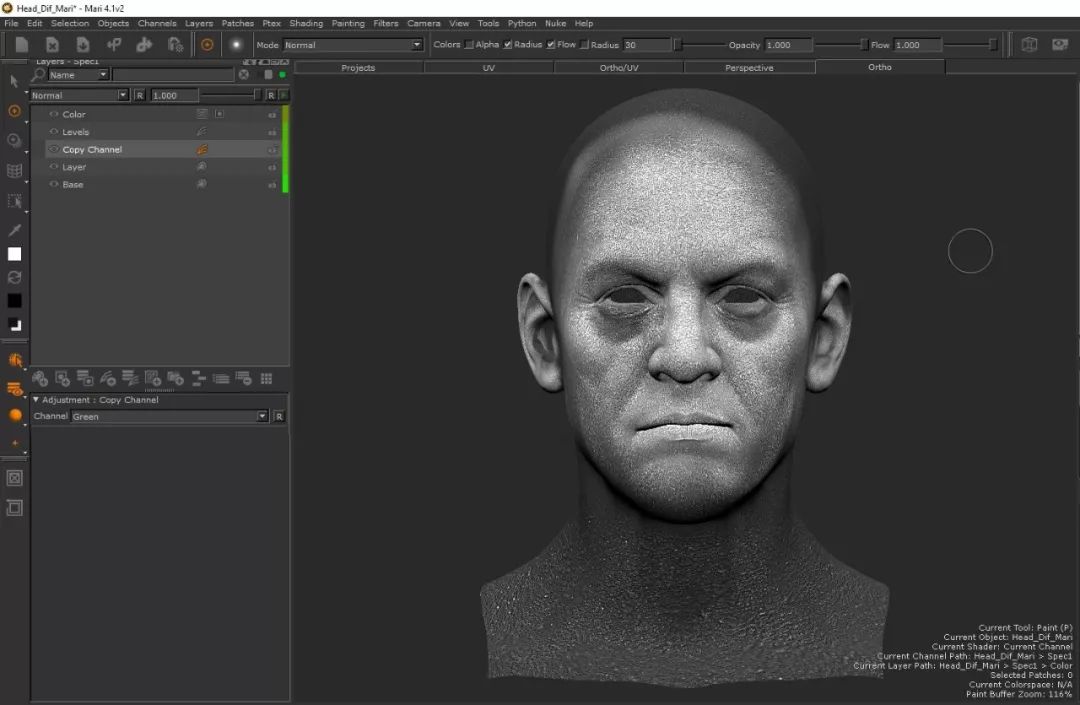This screenshot has width=1080, height=705.
Task: Open the brush Mode dropdown
Action: point(353,45)
